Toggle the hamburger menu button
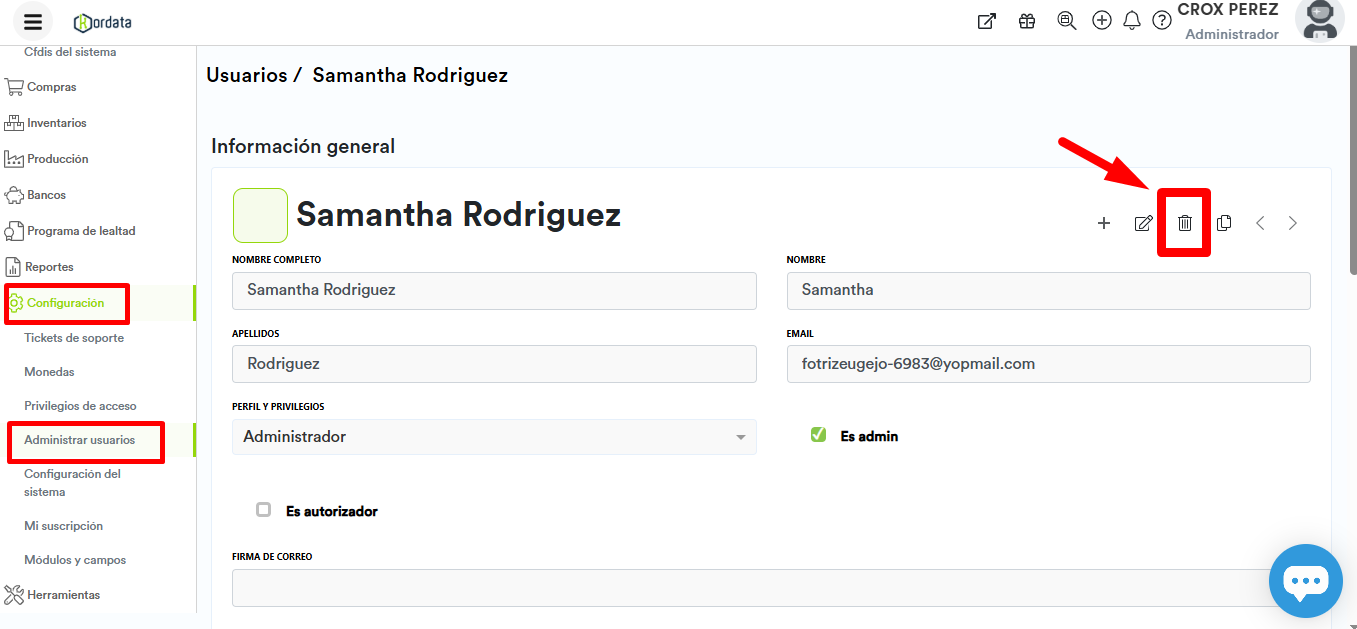1357x629 pixels. 33,22
